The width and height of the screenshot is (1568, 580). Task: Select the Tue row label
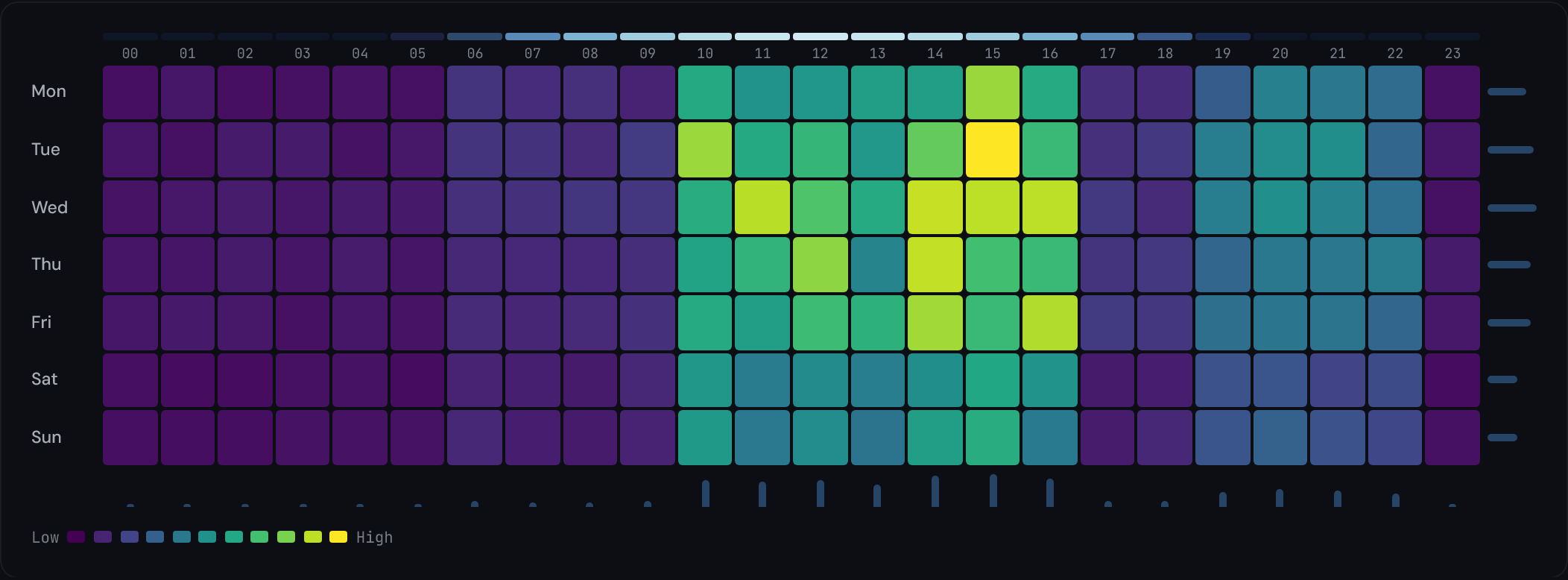[45, 149]
